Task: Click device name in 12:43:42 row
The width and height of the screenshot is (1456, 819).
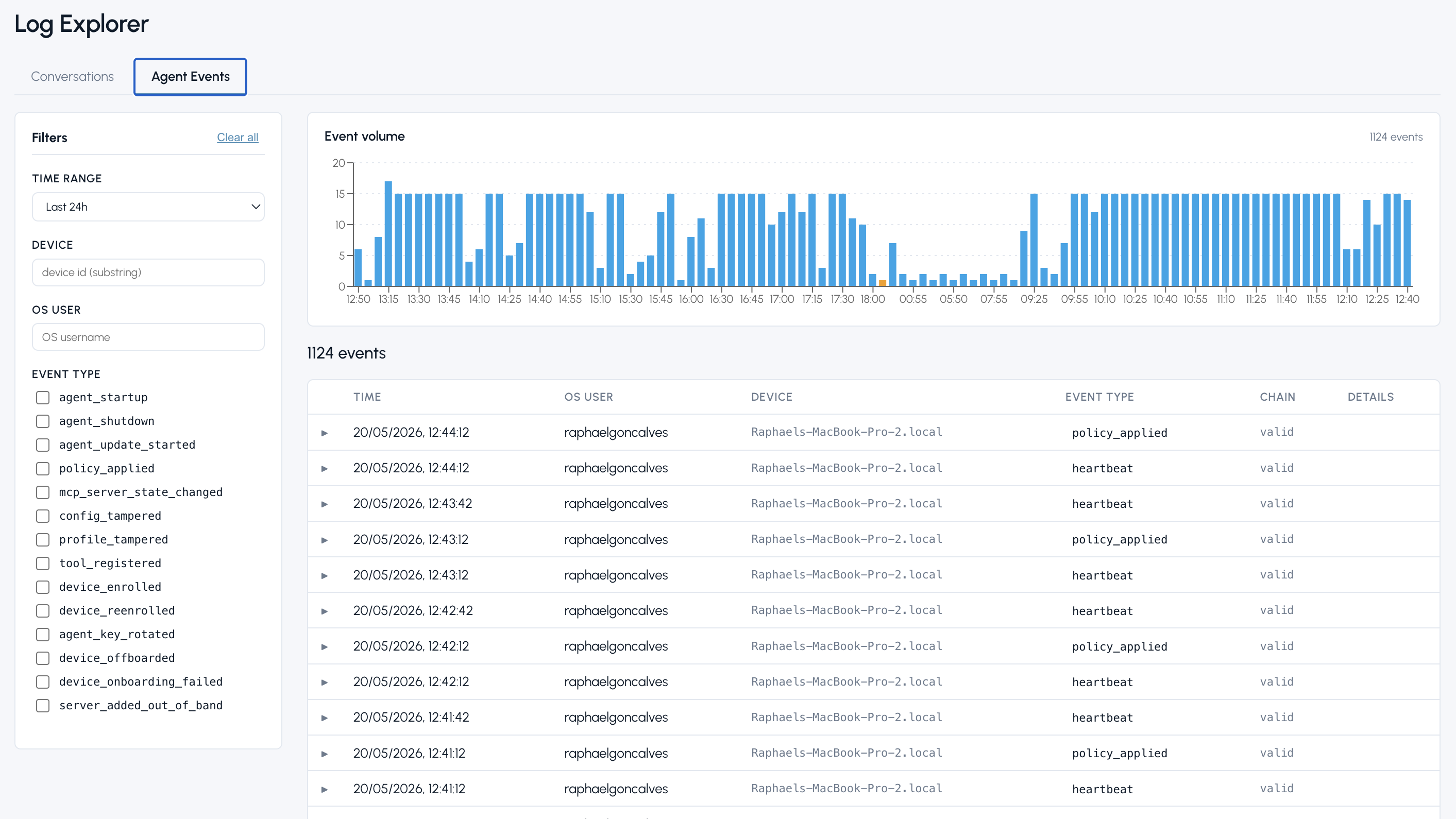Action: 846,504
